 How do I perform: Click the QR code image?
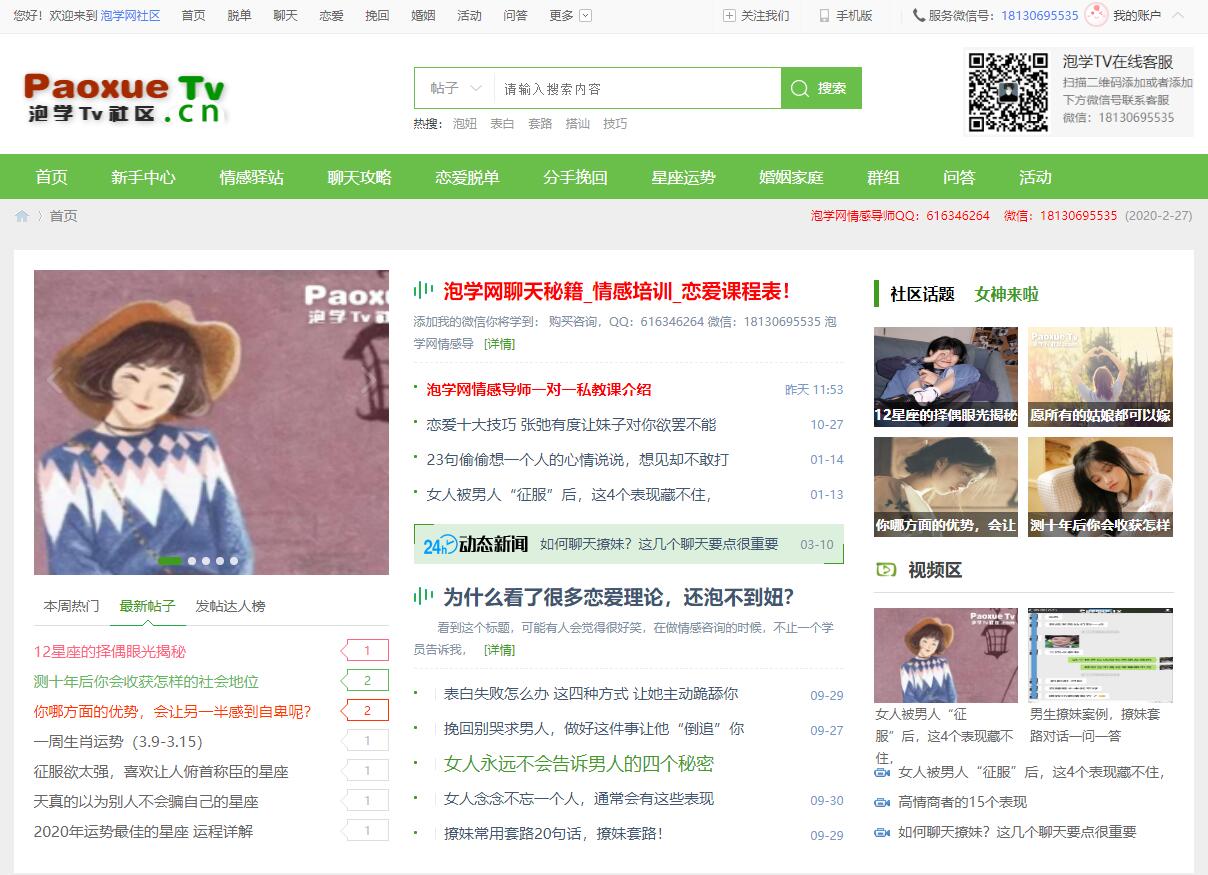1007,92
